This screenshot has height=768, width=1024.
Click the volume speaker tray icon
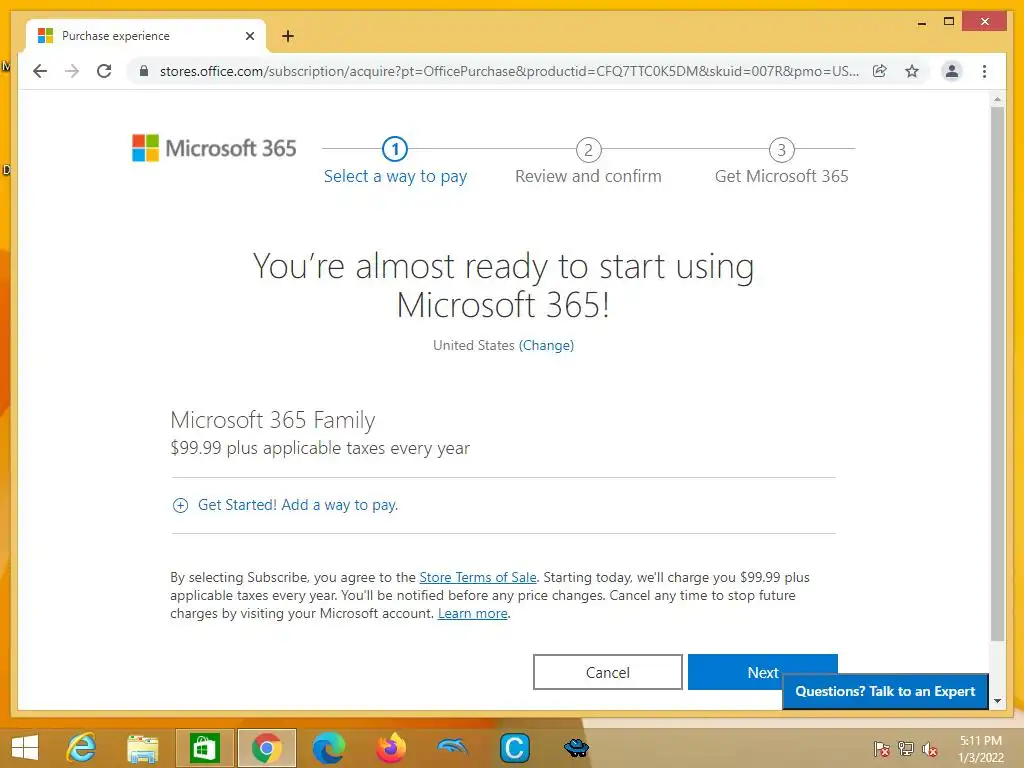coord(930,748)
